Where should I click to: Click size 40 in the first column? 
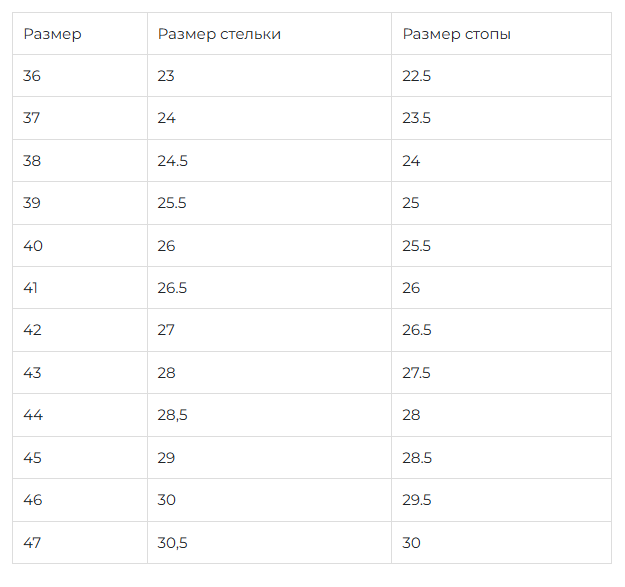(32, 246)
